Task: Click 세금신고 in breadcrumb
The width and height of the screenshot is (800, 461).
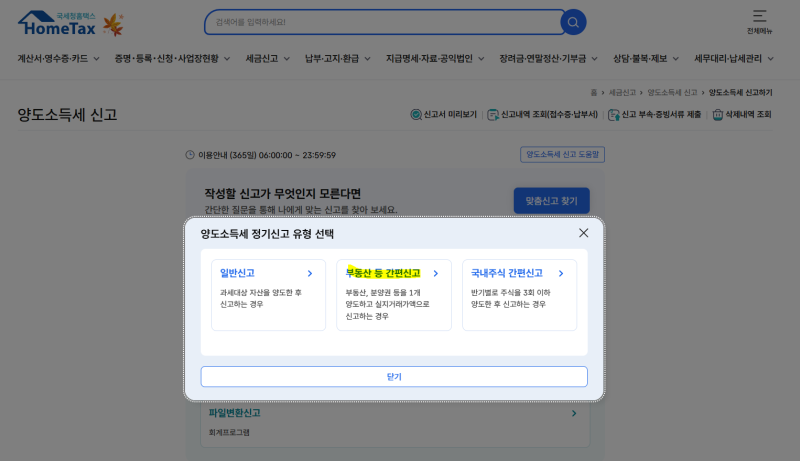Action: click(622, 92)
